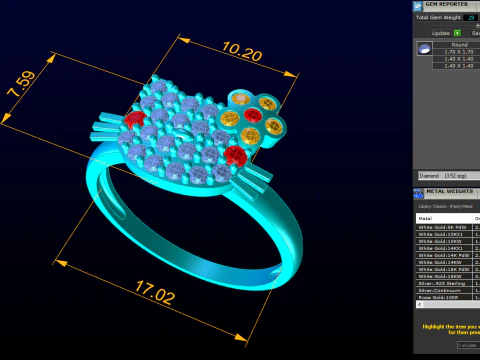Click the green arrow icon beside Update
This screenshot has height=360, width=480.
click(458, 33)
